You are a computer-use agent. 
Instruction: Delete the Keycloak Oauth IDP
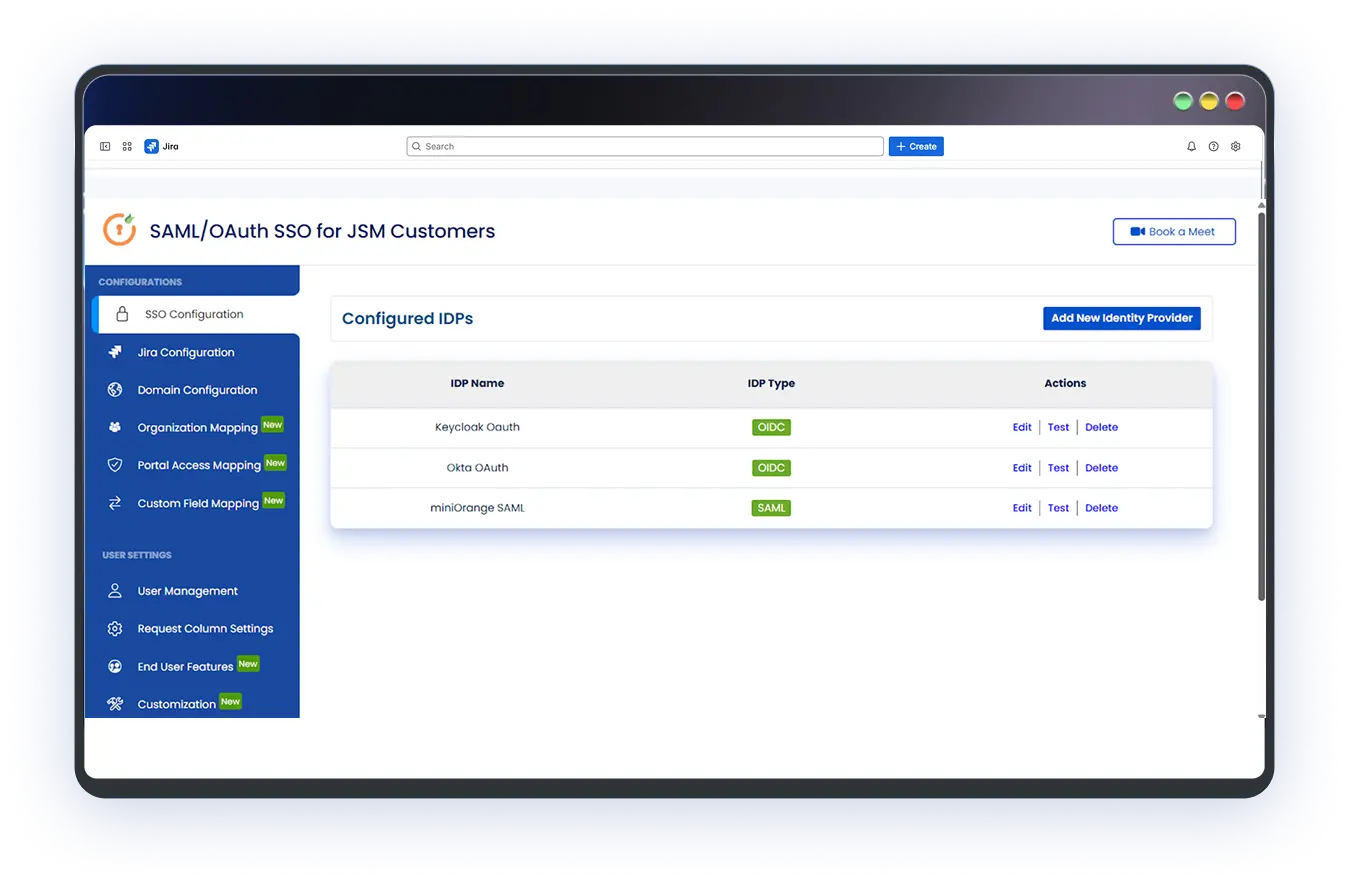1102,427
